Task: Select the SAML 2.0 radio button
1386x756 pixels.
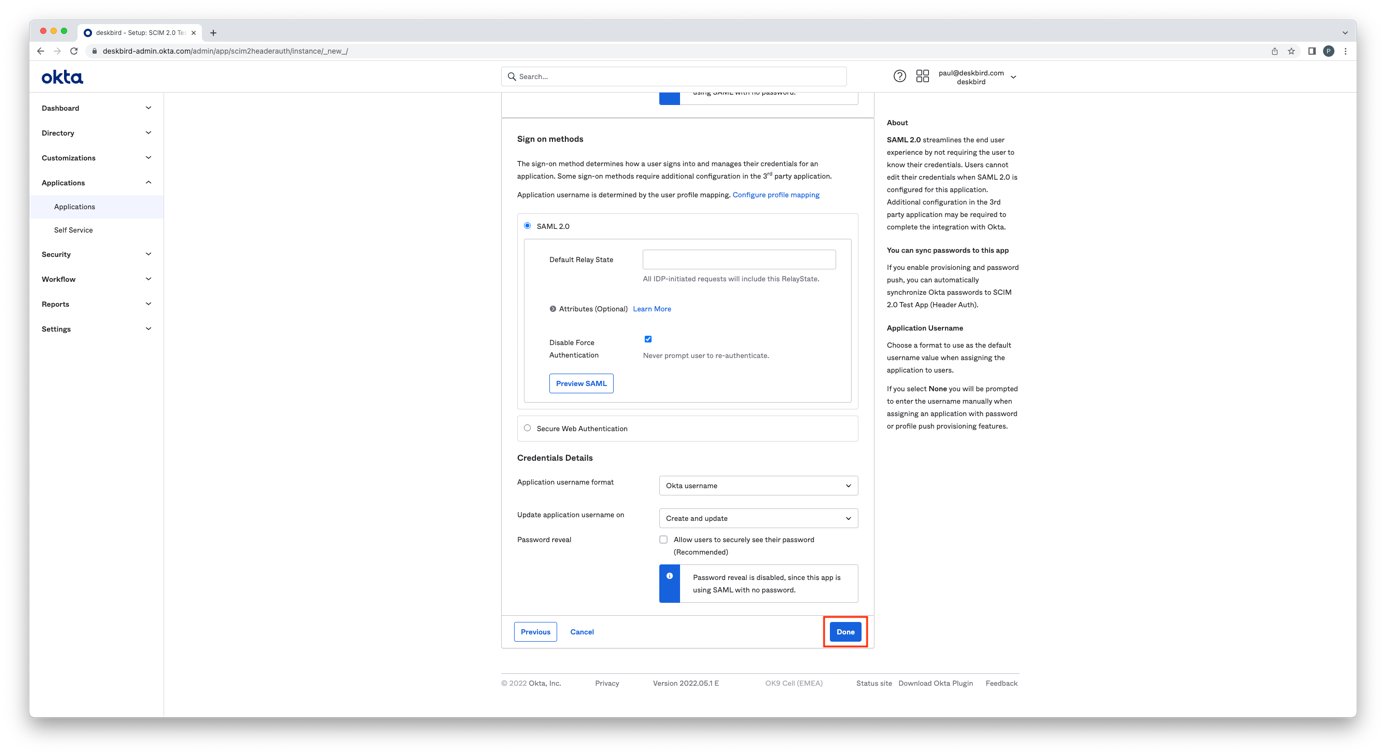Action: click(x=528, y=226)
